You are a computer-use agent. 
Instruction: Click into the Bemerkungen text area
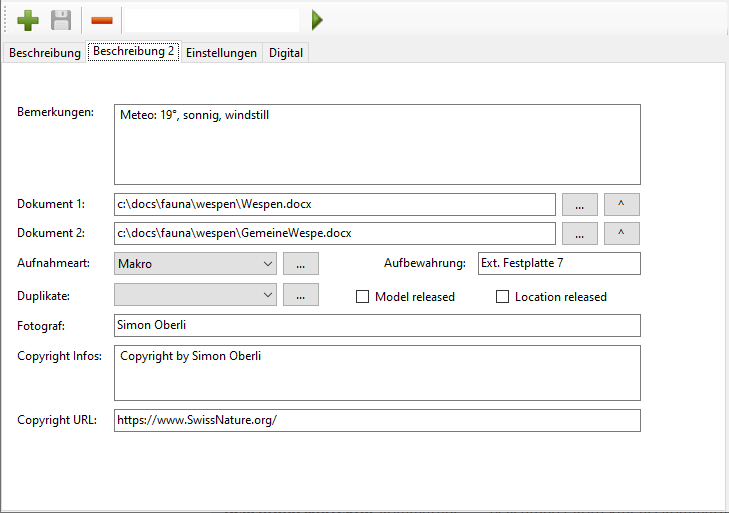click(376, 144)
